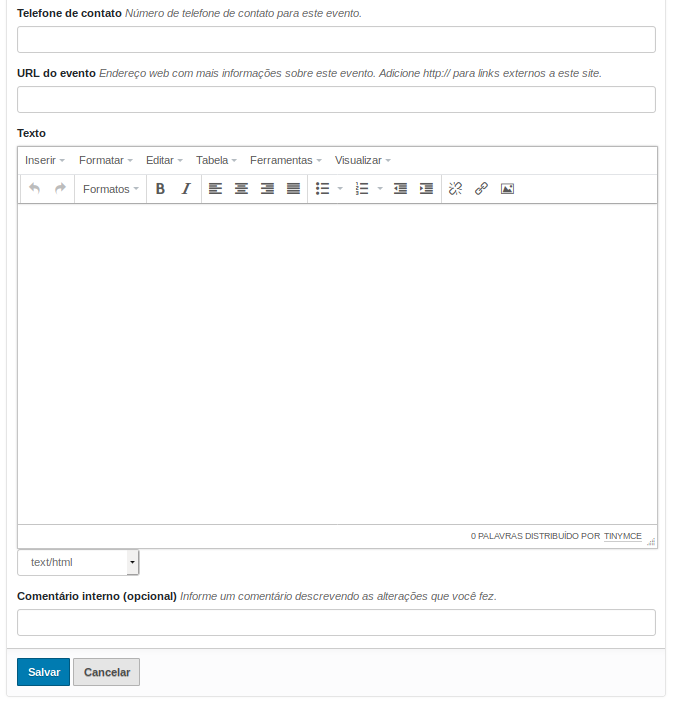Expand the text/html format selector
Viewport: 674px width, 713px height.
coord(132,563)
